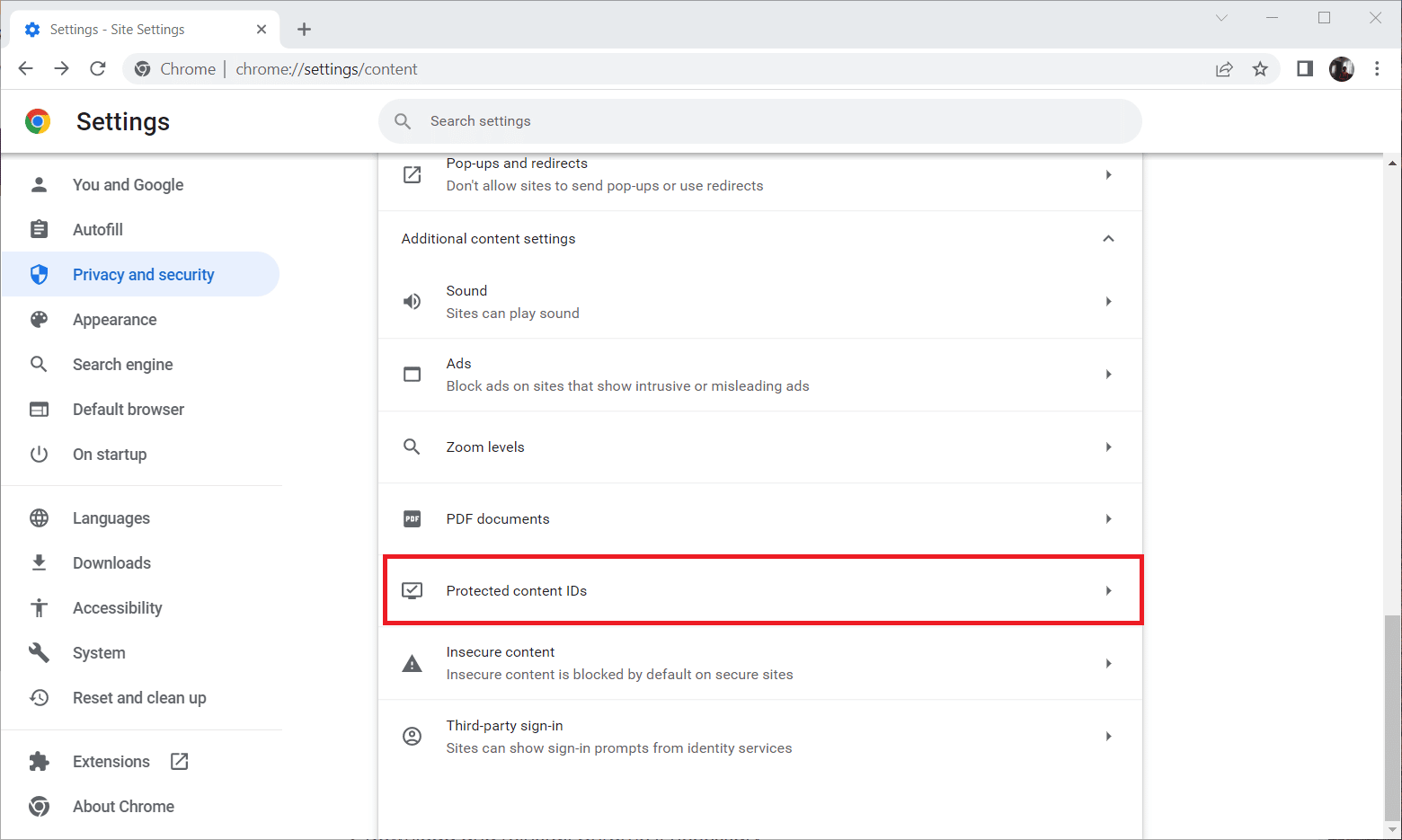The image size is (1402, 840).
Task: Open You and Google section
Action: [x=140, y=184]
